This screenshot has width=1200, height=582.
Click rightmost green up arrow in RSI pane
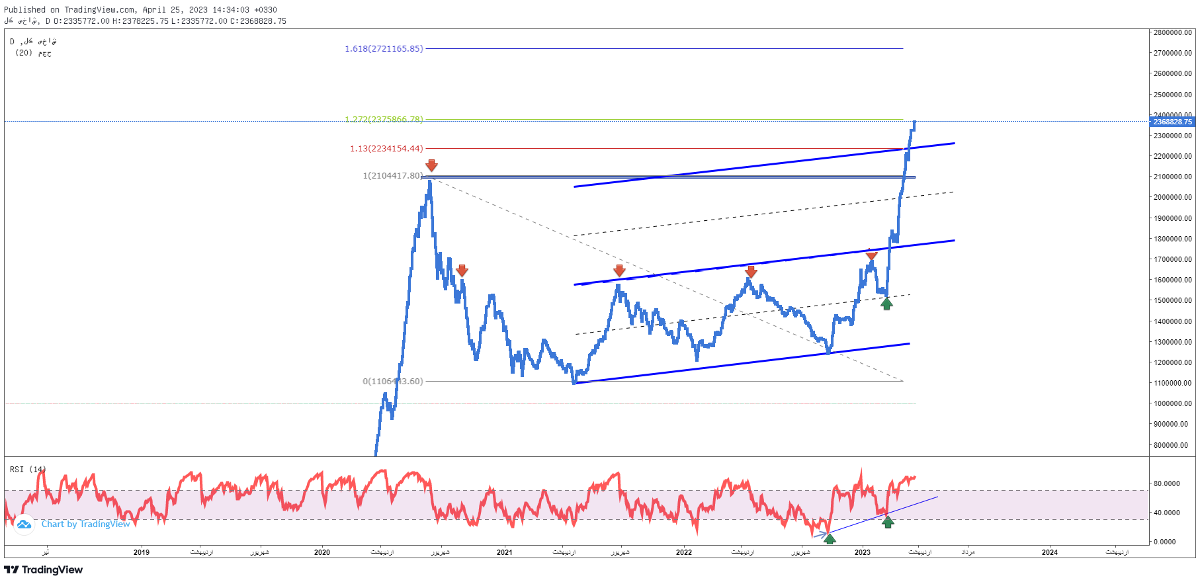pyautogui.click(x=887, y=522)
